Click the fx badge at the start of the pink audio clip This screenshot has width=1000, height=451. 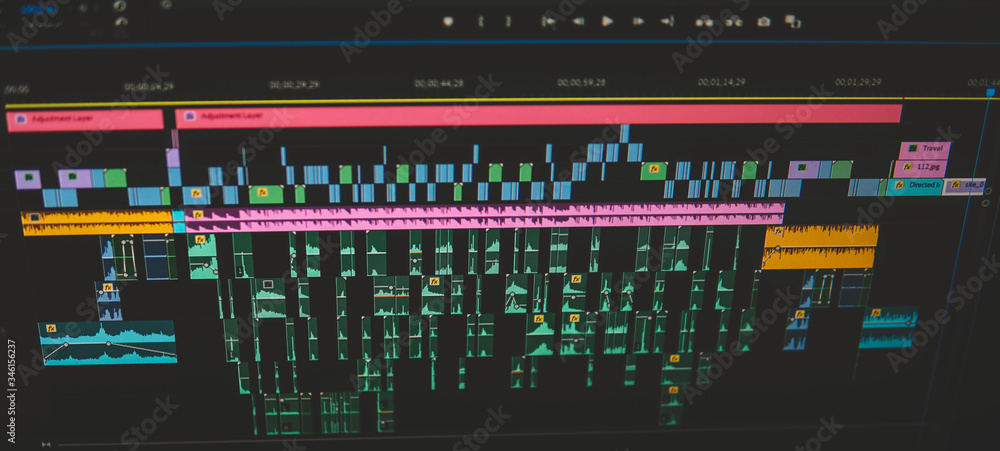coord(198,214)
